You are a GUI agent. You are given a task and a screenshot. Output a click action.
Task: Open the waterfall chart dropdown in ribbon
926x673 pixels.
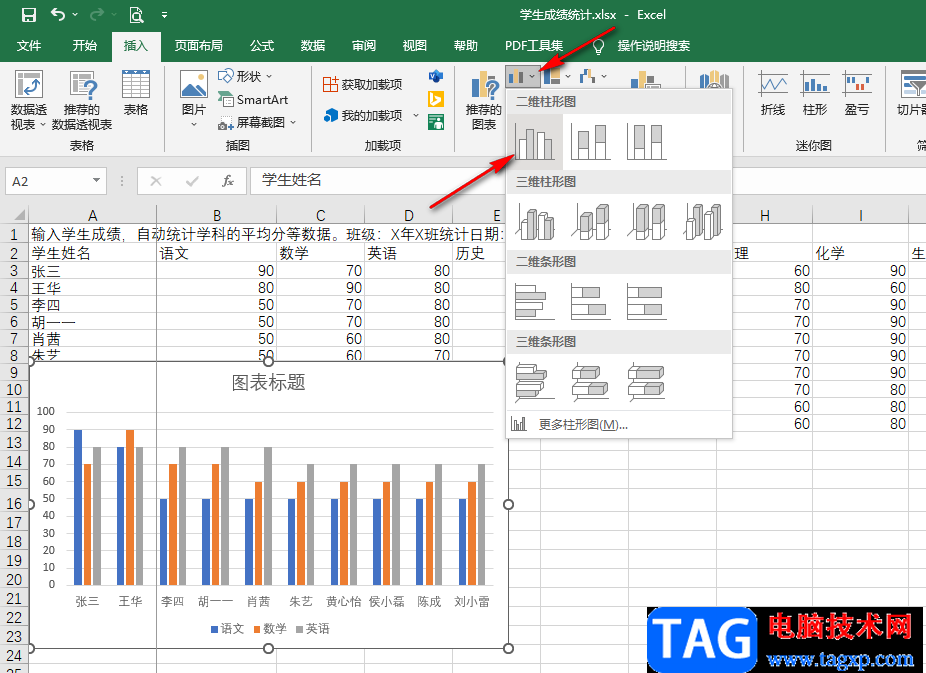[593, 76]
